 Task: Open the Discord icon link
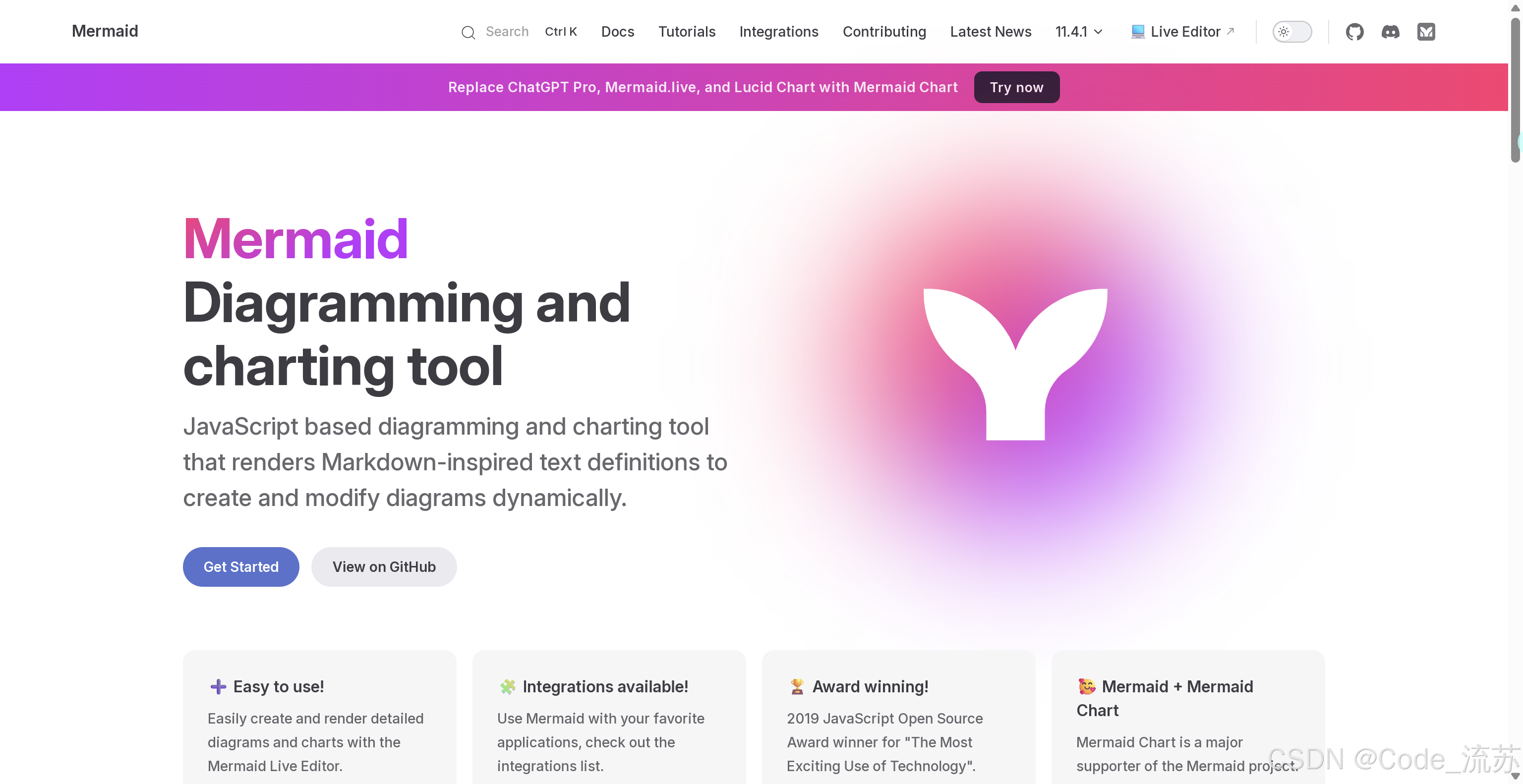[x=1391, y=31]
